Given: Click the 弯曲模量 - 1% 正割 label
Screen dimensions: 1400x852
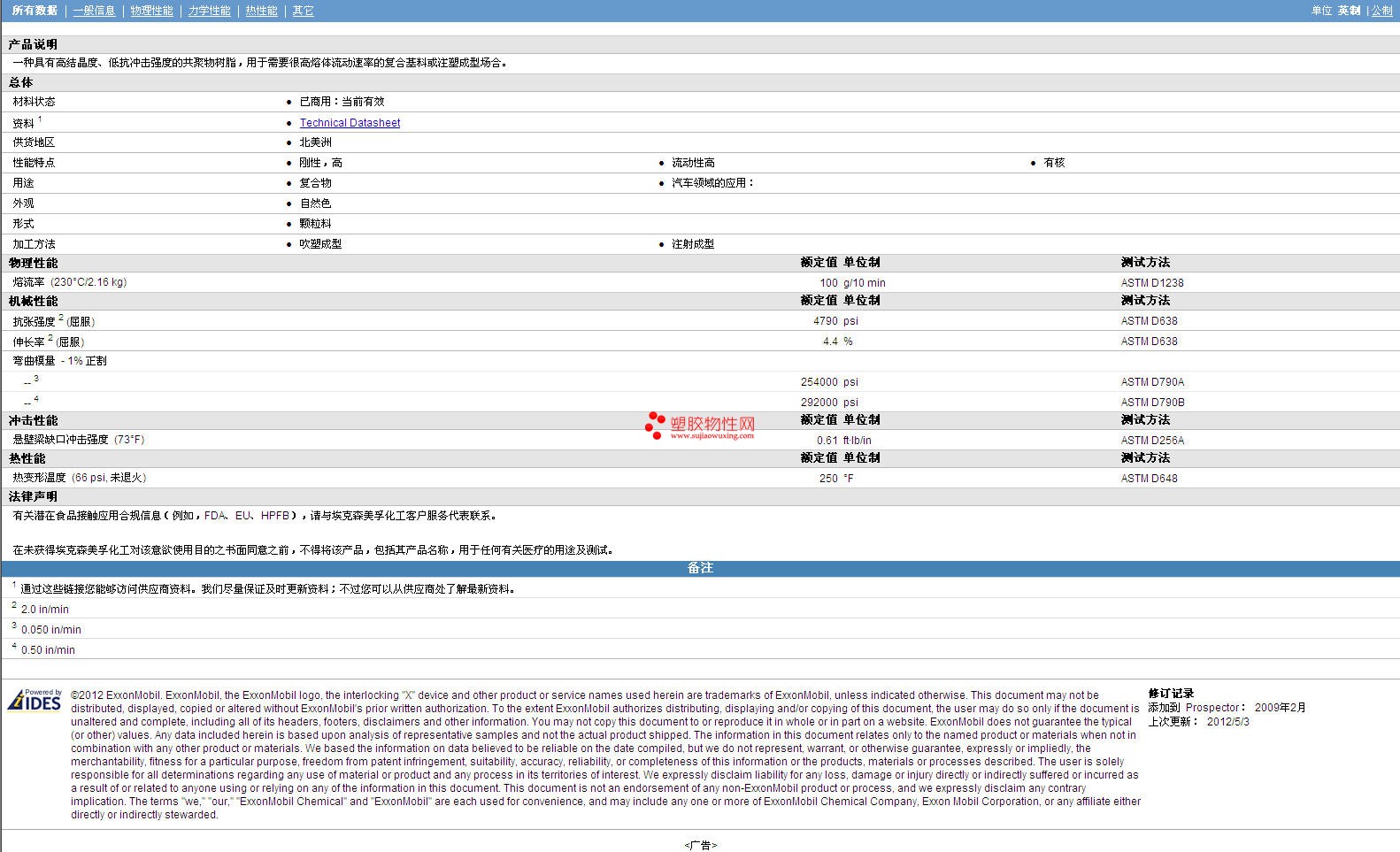Looking at the screenshot, I should pyautogui.click(x=59, y=361).
